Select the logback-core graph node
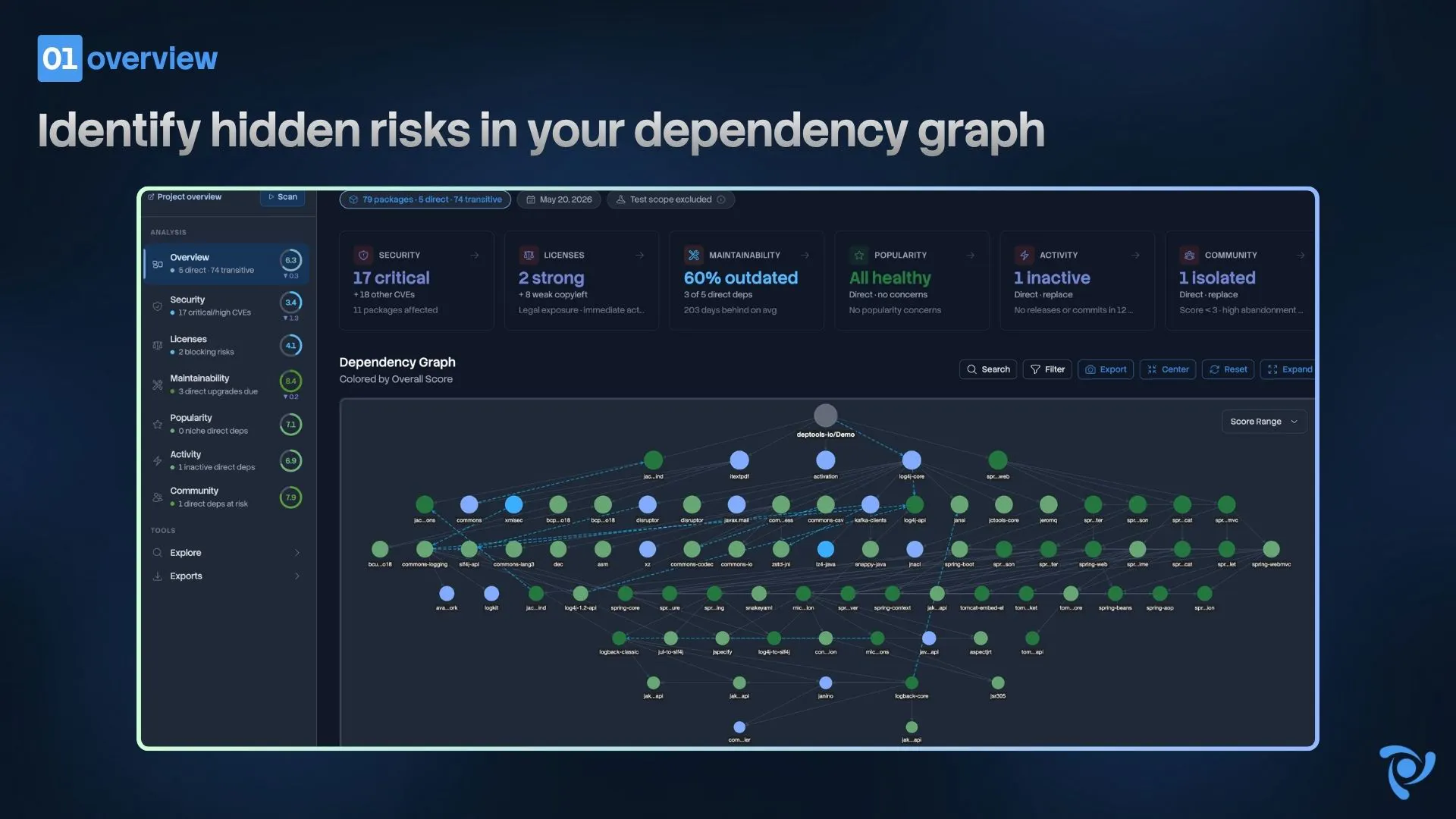This screenshot has width=1456, height=819. (912, 682)
